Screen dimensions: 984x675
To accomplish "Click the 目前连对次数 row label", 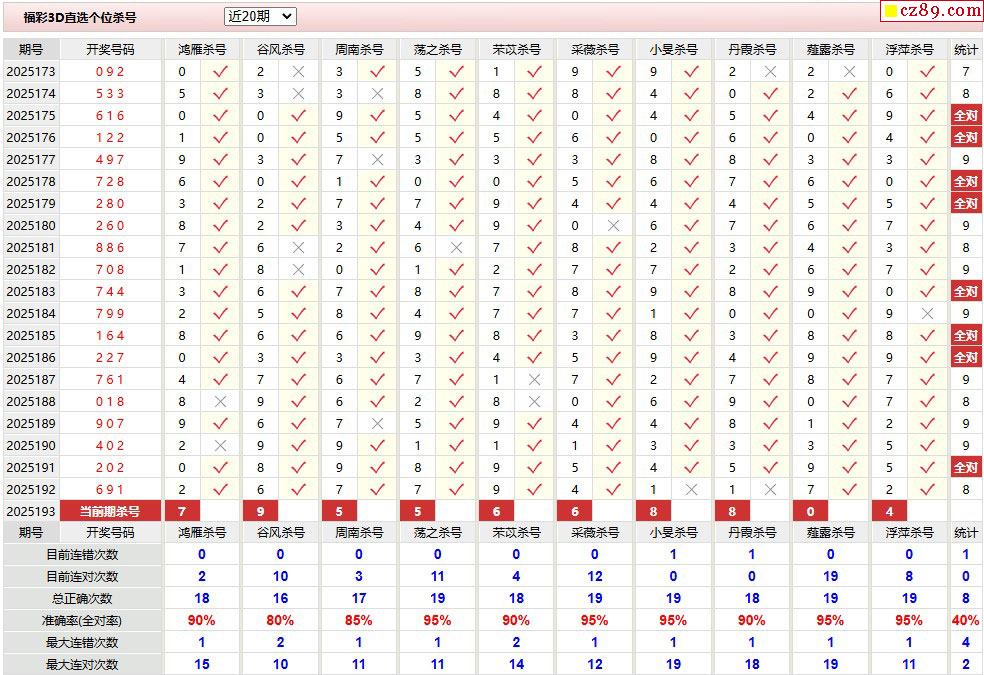I will point(82,577).
